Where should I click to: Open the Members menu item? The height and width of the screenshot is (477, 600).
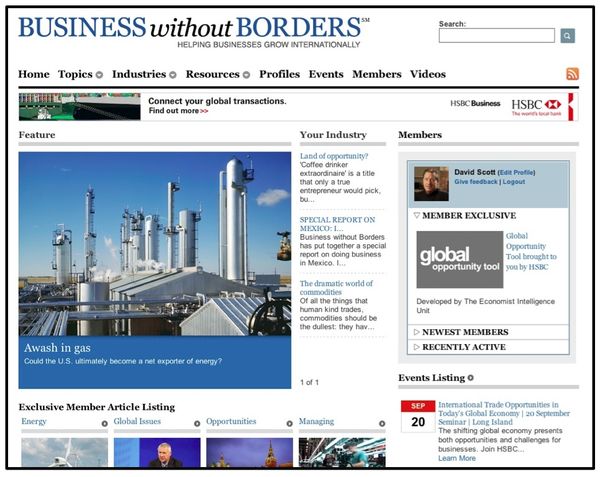(377, 74)
